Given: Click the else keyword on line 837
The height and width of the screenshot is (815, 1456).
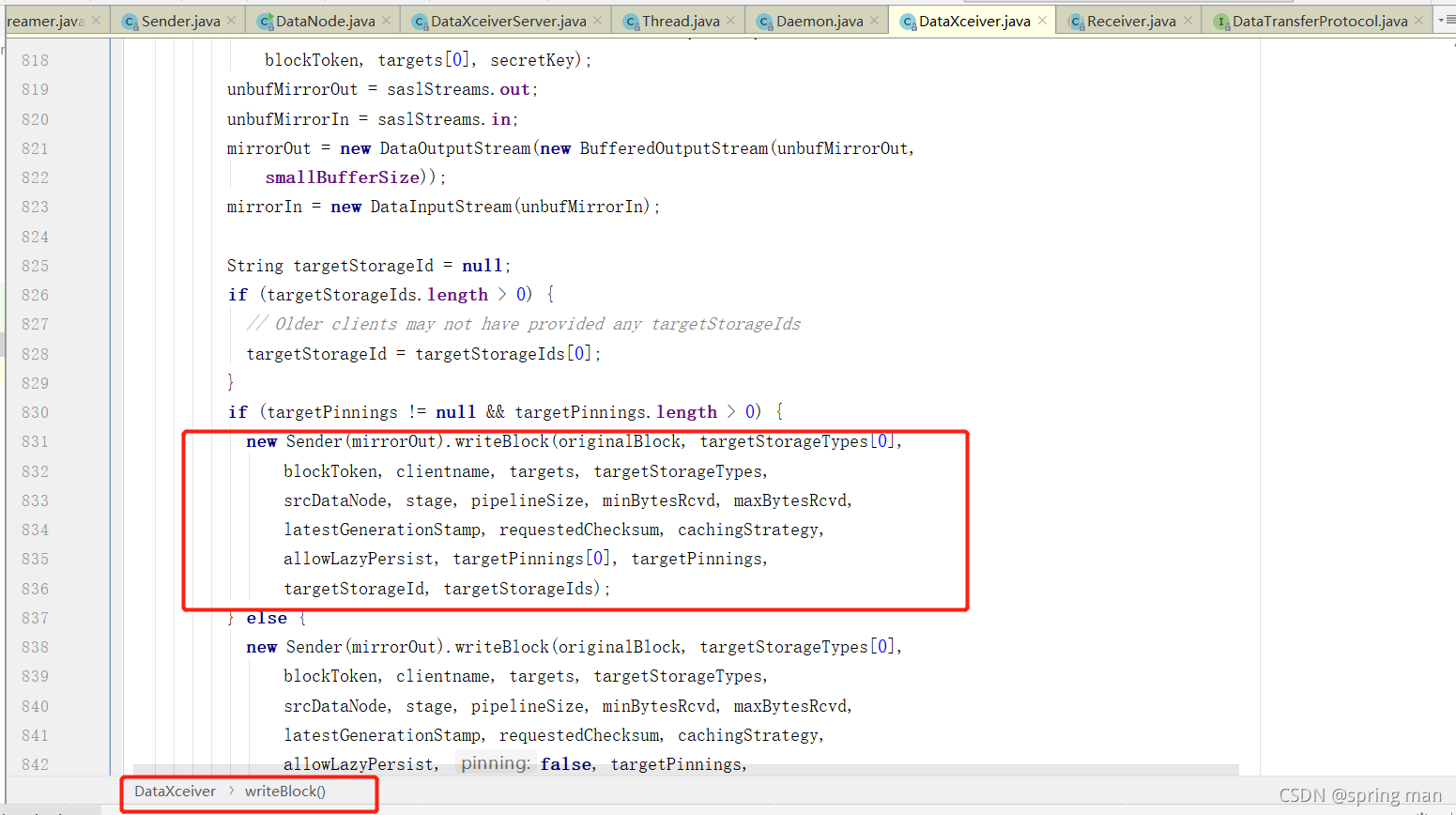Looking at the screenshot, I should [x=267, y=618].
